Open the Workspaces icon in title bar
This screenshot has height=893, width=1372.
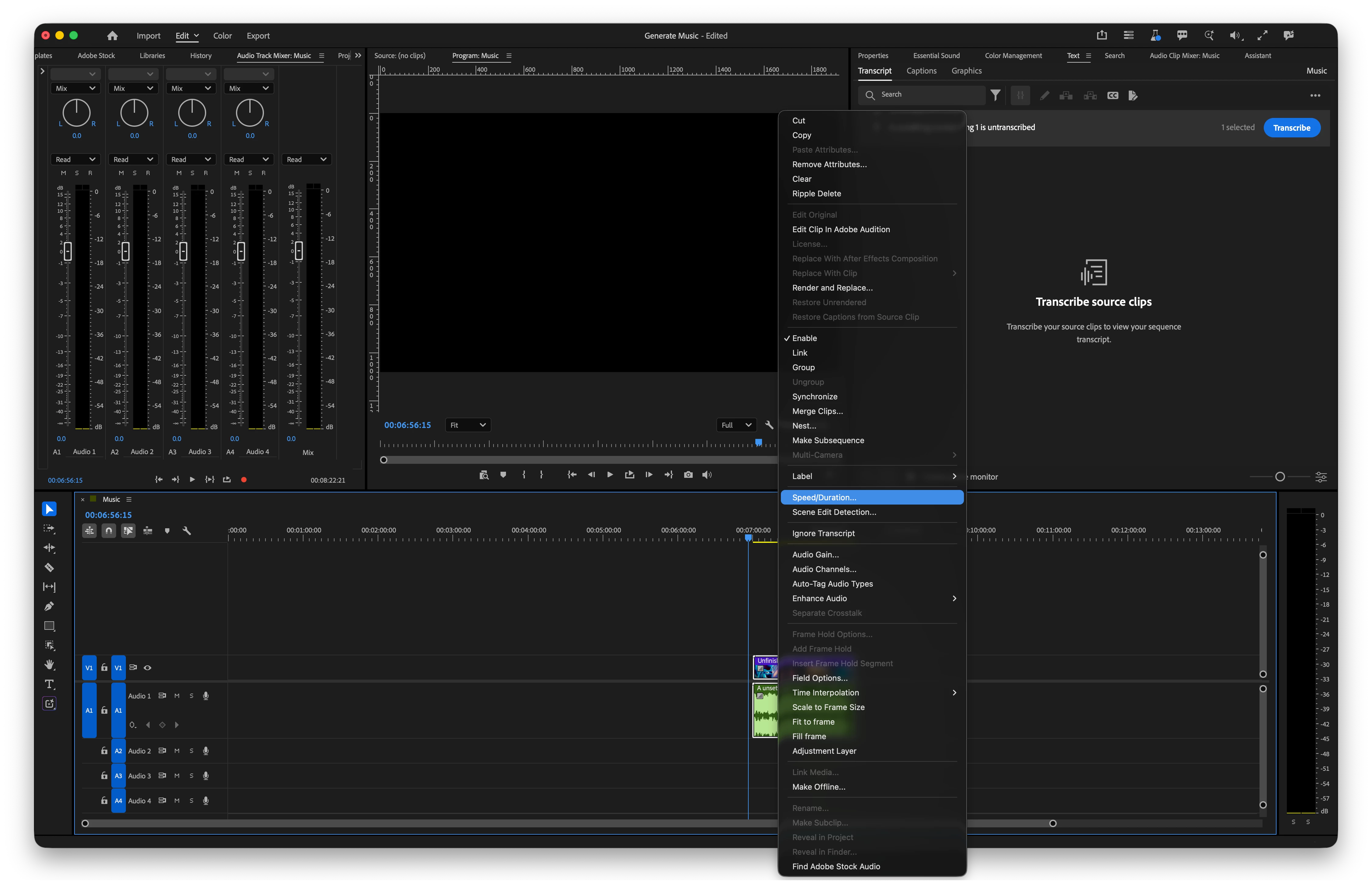tap(1129, 35)
